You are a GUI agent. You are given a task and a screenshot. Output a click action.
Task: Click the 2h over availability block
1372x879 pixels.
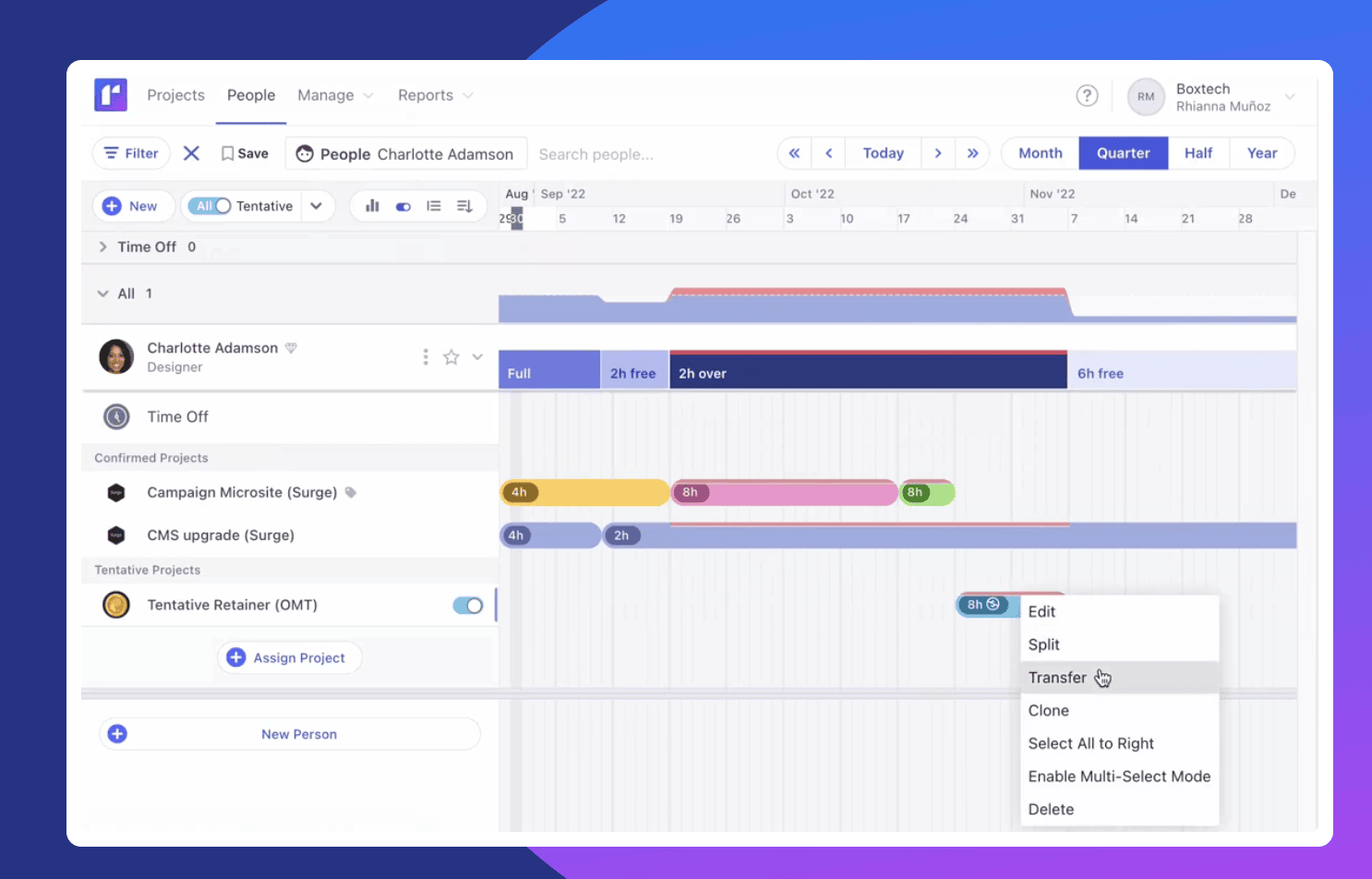coord(869,370)
